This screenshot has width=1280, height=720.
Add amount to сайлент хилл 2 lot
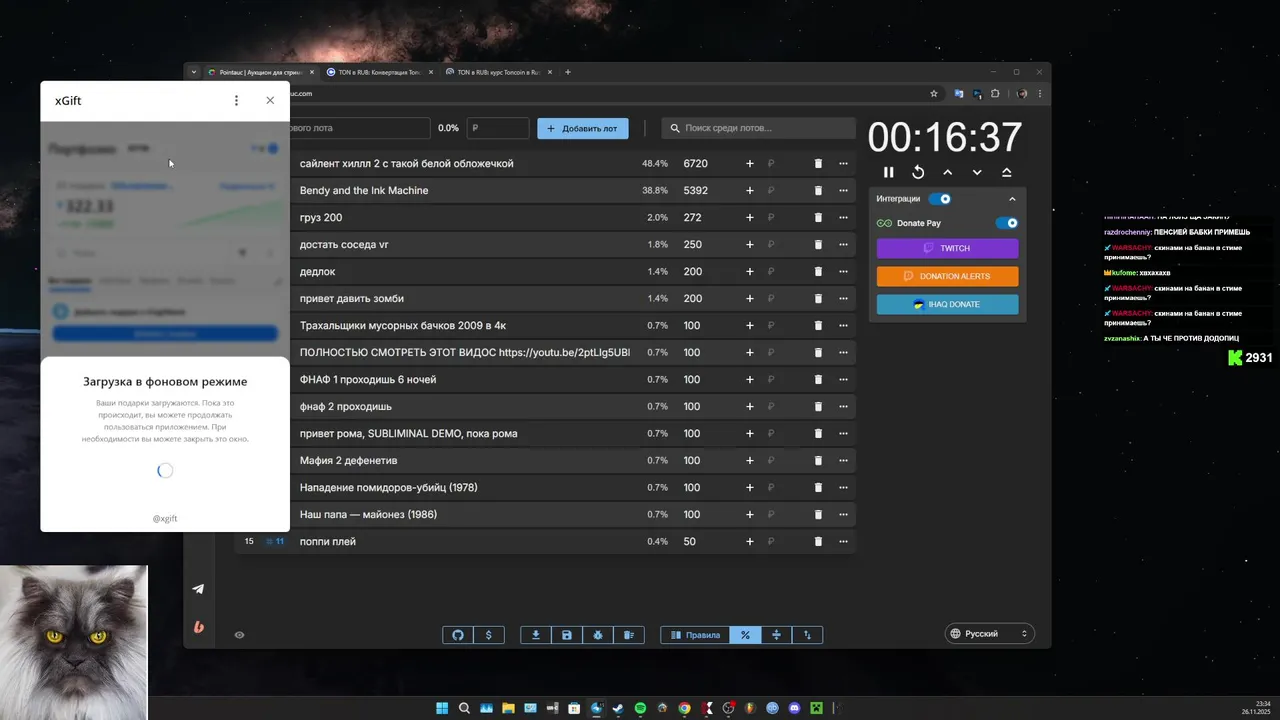click(x=750, y=163)
